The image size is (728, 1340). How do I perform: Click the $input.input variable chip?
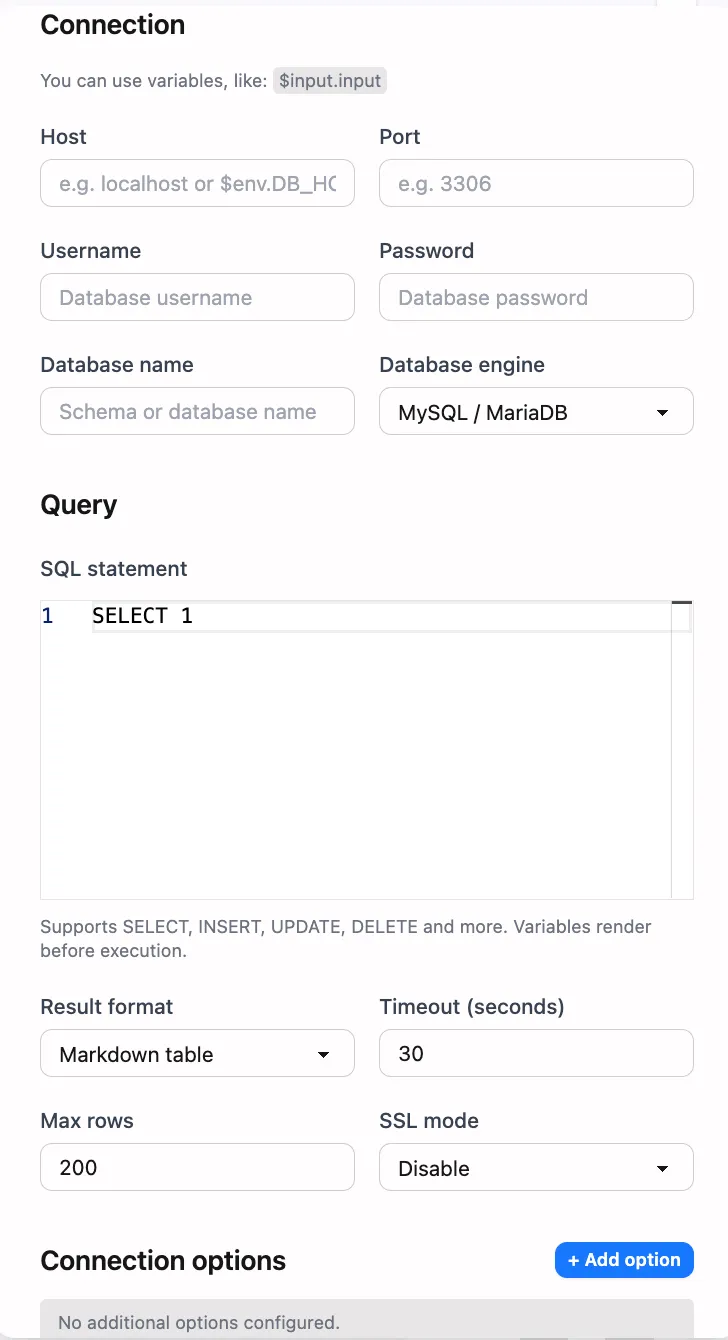point(330,81)
